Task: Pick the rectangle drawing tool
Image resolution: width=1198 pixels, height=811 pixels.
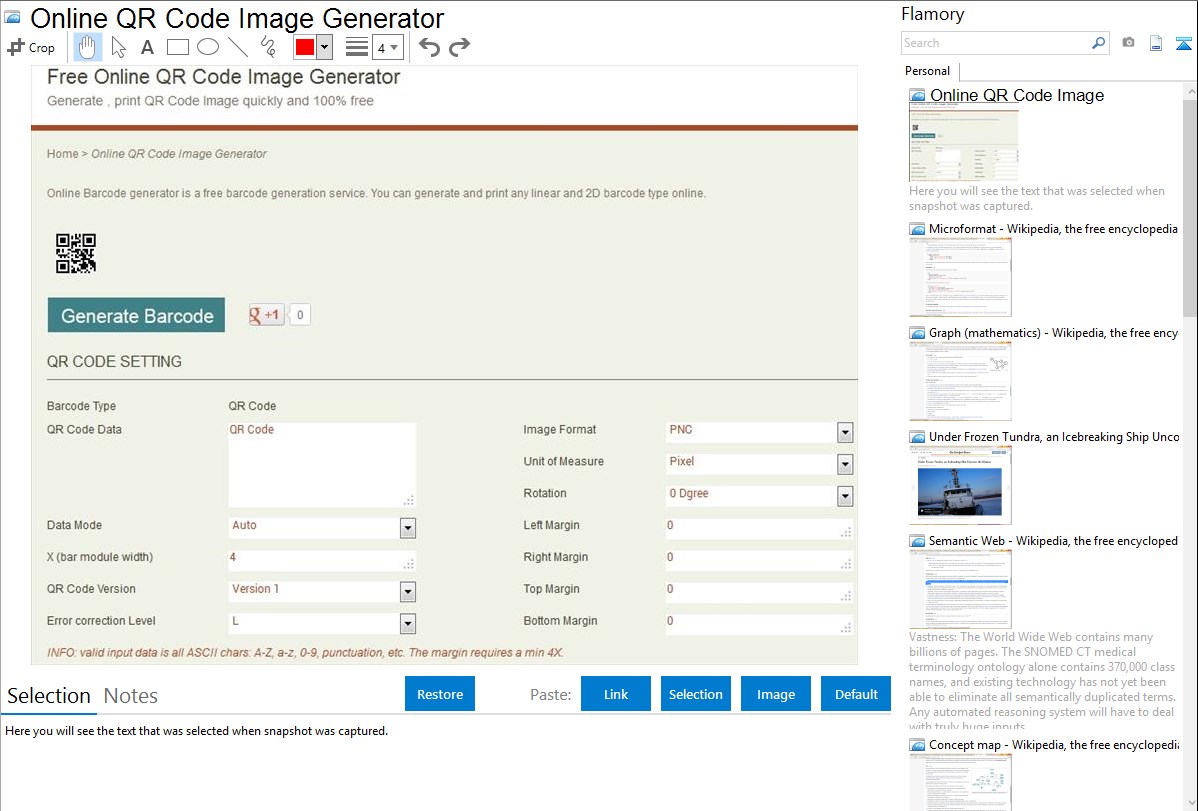Action: click(177, 47)
